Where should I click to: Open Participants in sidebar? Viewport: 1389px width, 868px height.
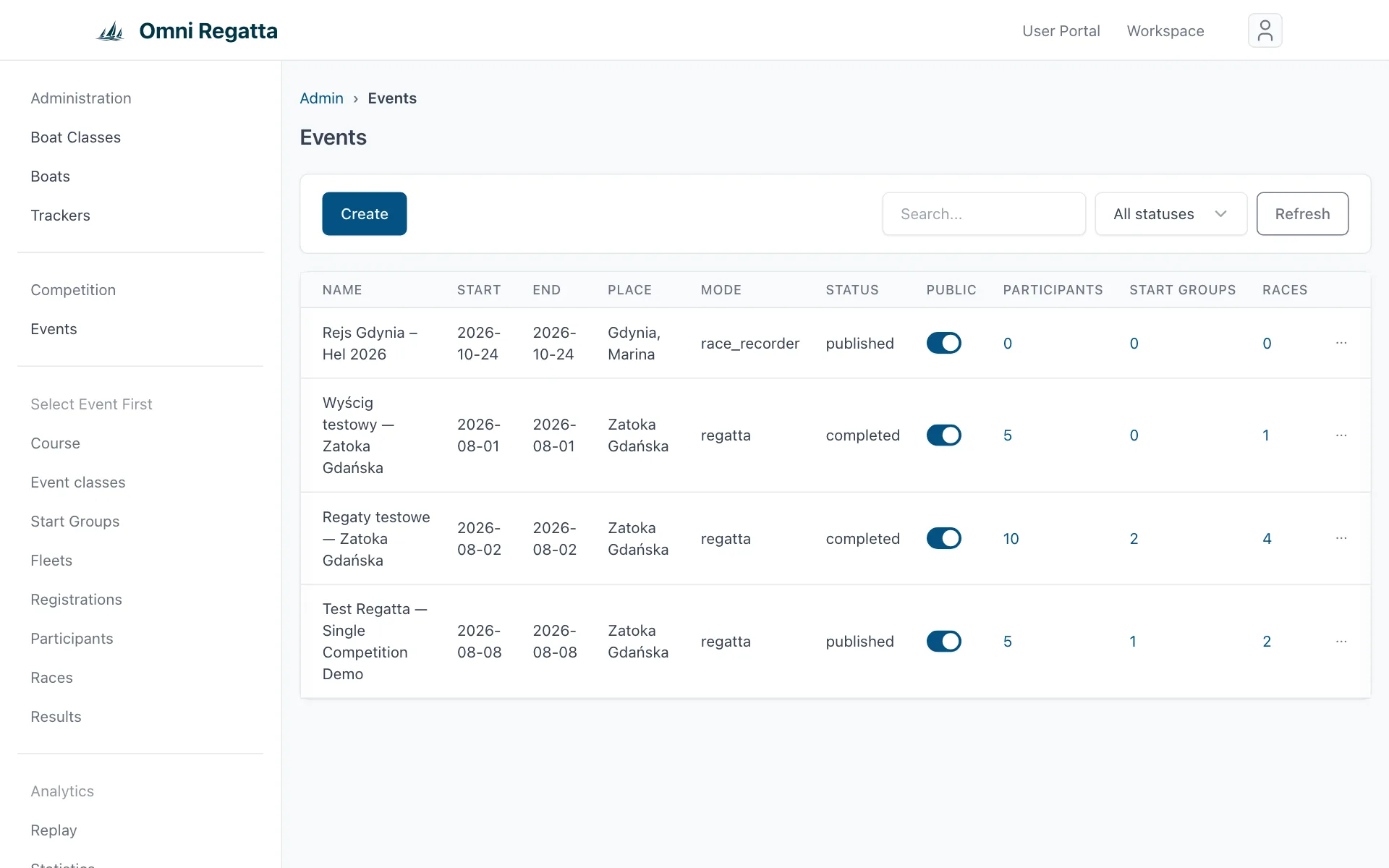click(x=72, y=639)
